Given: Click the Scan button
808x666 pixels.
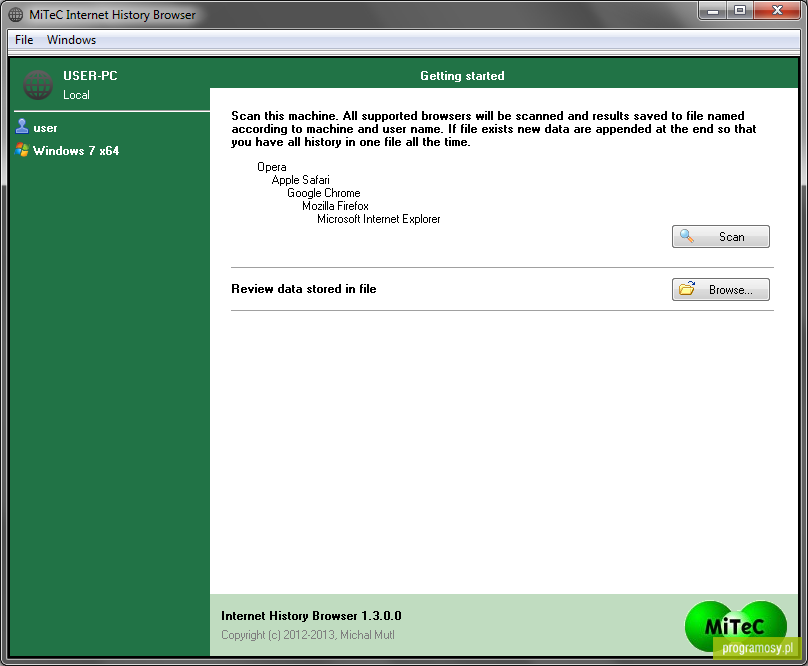Looking at the screenshot, I should (720, 237).
